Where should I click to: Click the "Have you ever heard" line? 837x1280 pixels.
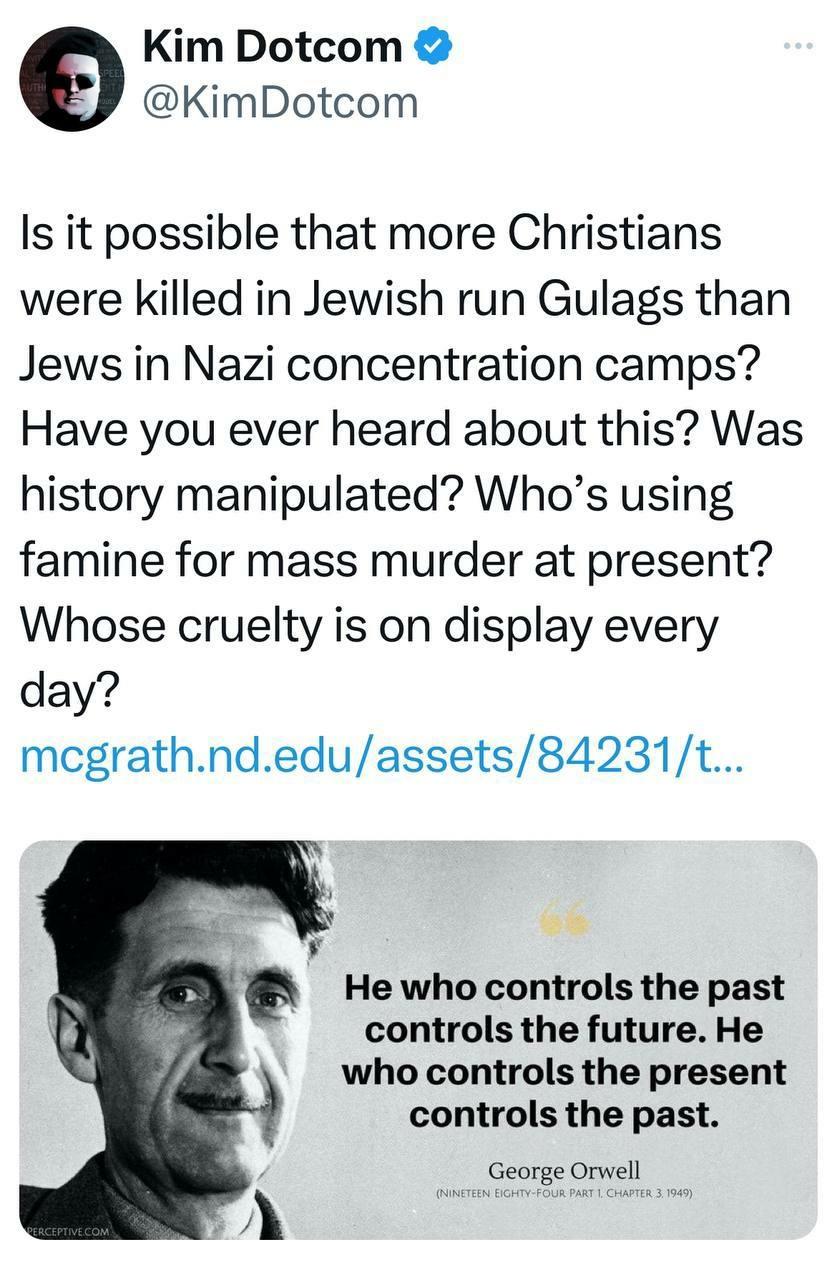click(411, 430)
